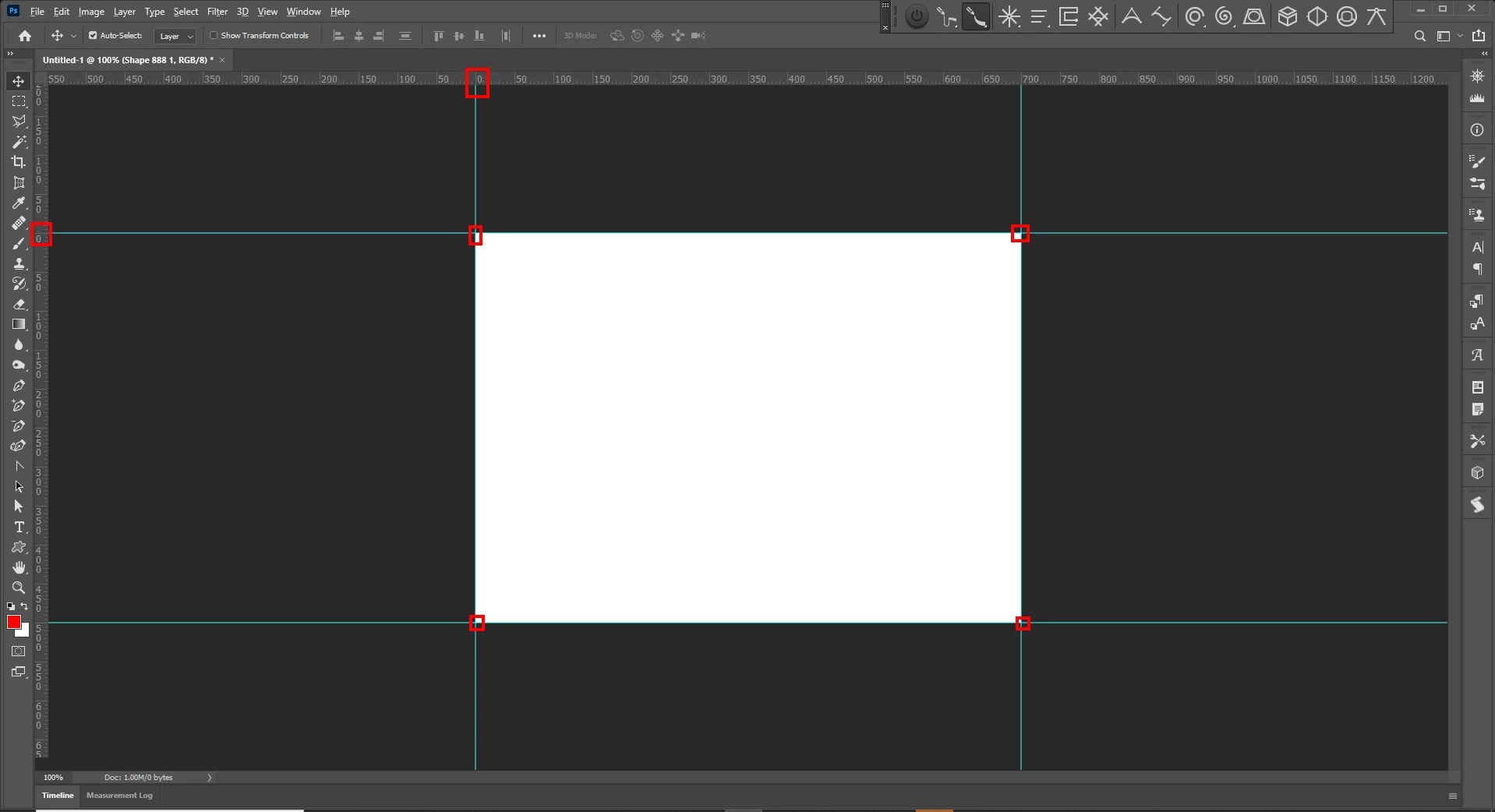Pick the Zoom tool in toolbar

click(19, 588)
